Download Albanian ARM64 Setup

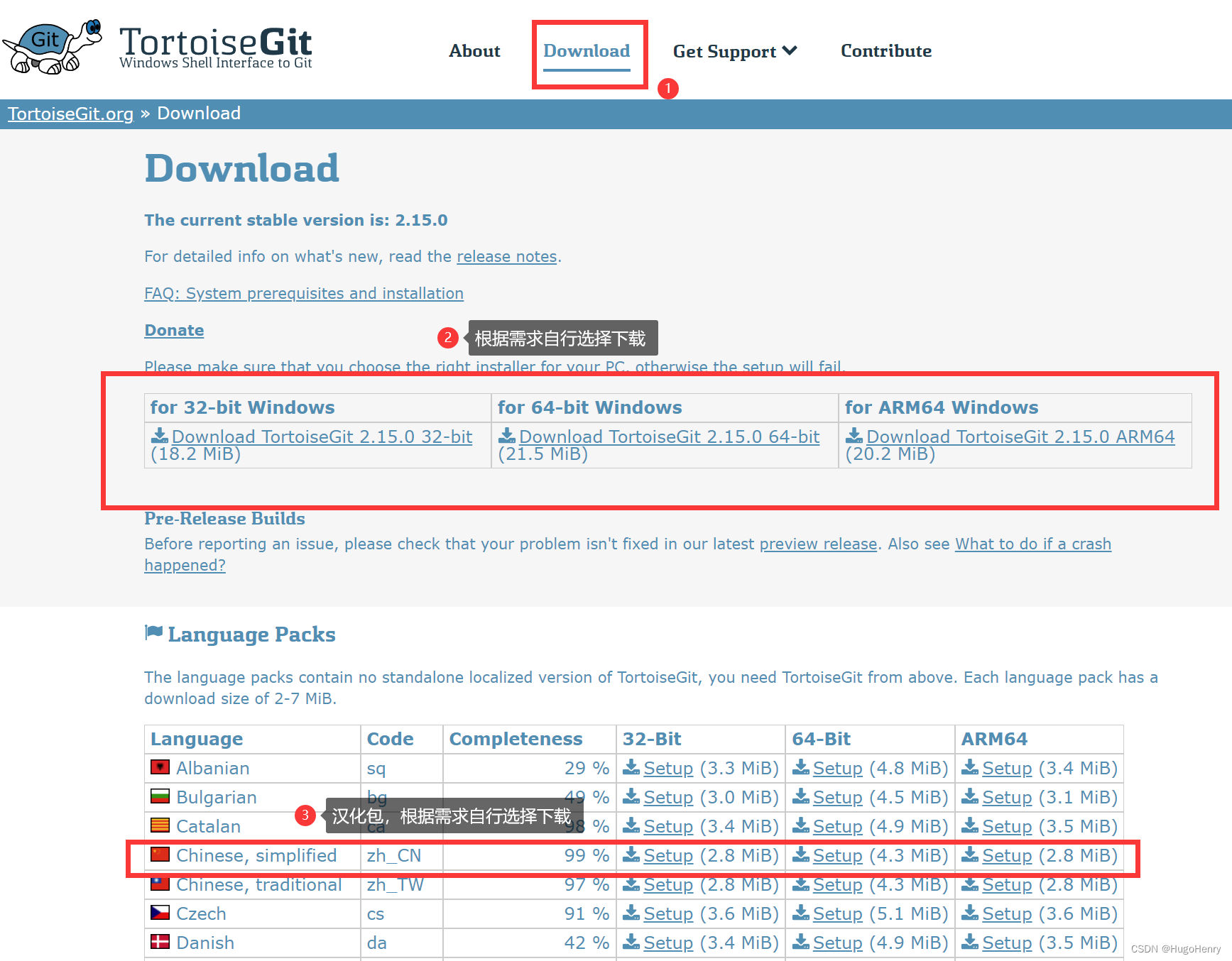(1007, 768)
